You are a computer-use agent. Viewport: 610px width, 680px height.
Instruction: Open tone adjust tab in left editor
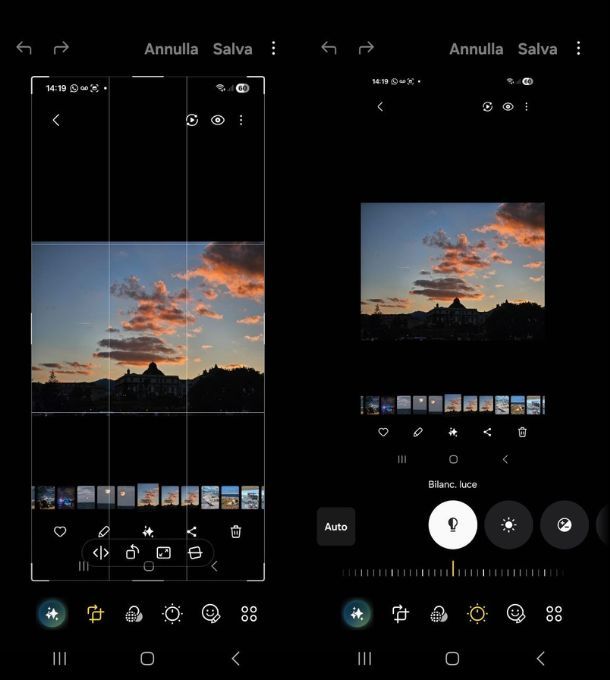[x=172, y=614]
